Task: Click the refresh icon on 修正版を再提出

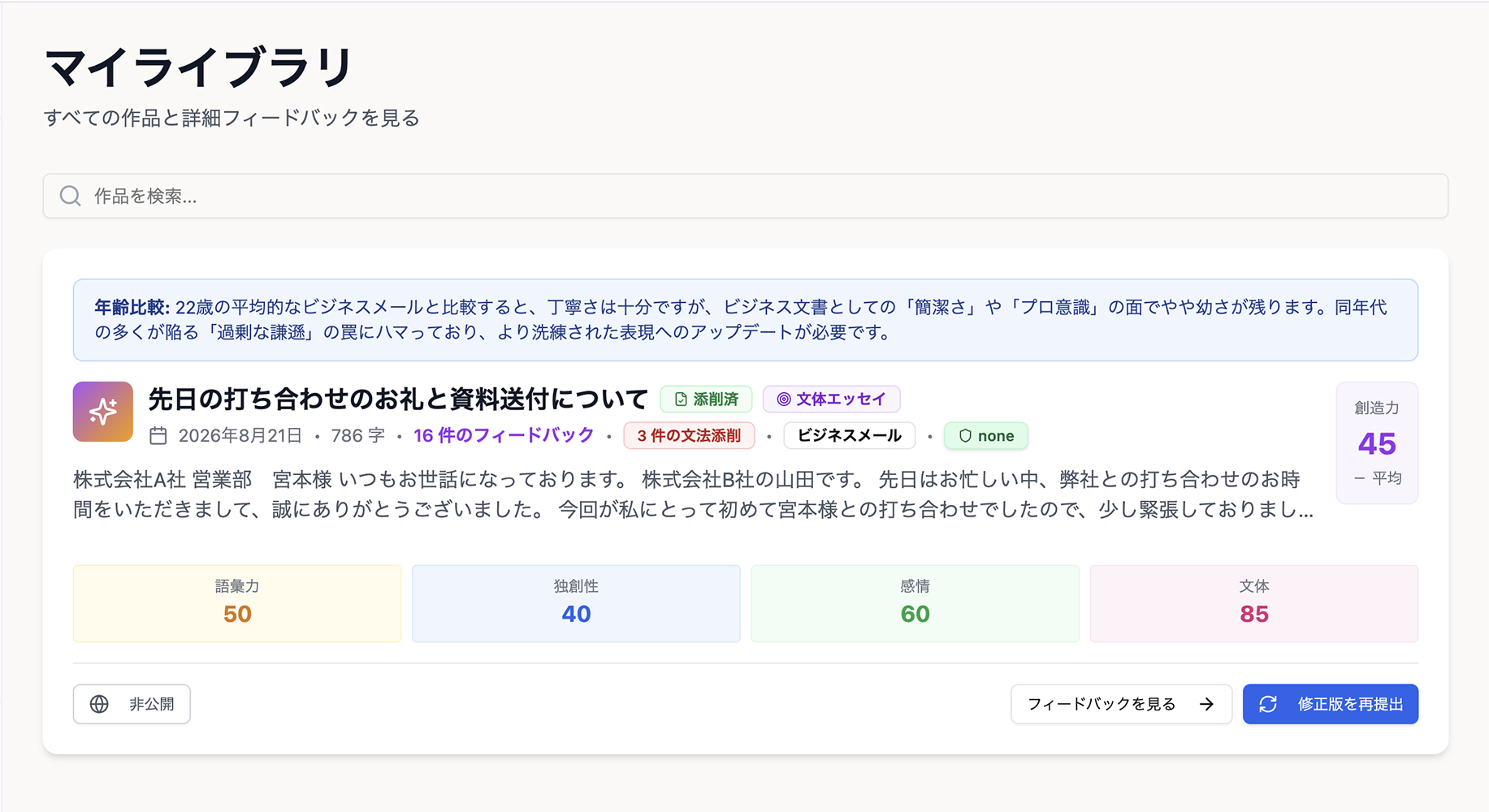Action: point(1268,704)
